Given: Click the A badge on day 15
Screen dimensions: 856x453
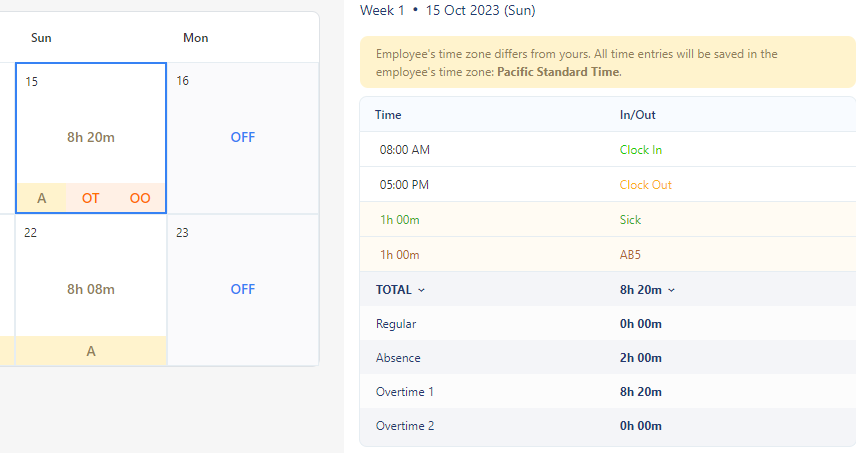Looking at the screenshot, I should coord(42,198).
